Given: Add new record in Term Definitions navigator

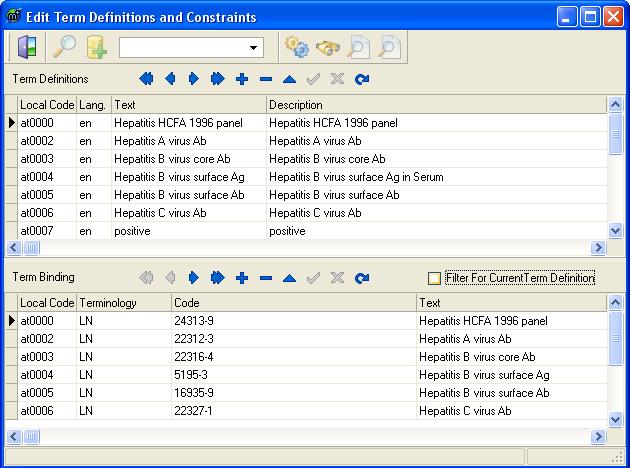Looking at the screenshot, I should click(x=242, y=79).
